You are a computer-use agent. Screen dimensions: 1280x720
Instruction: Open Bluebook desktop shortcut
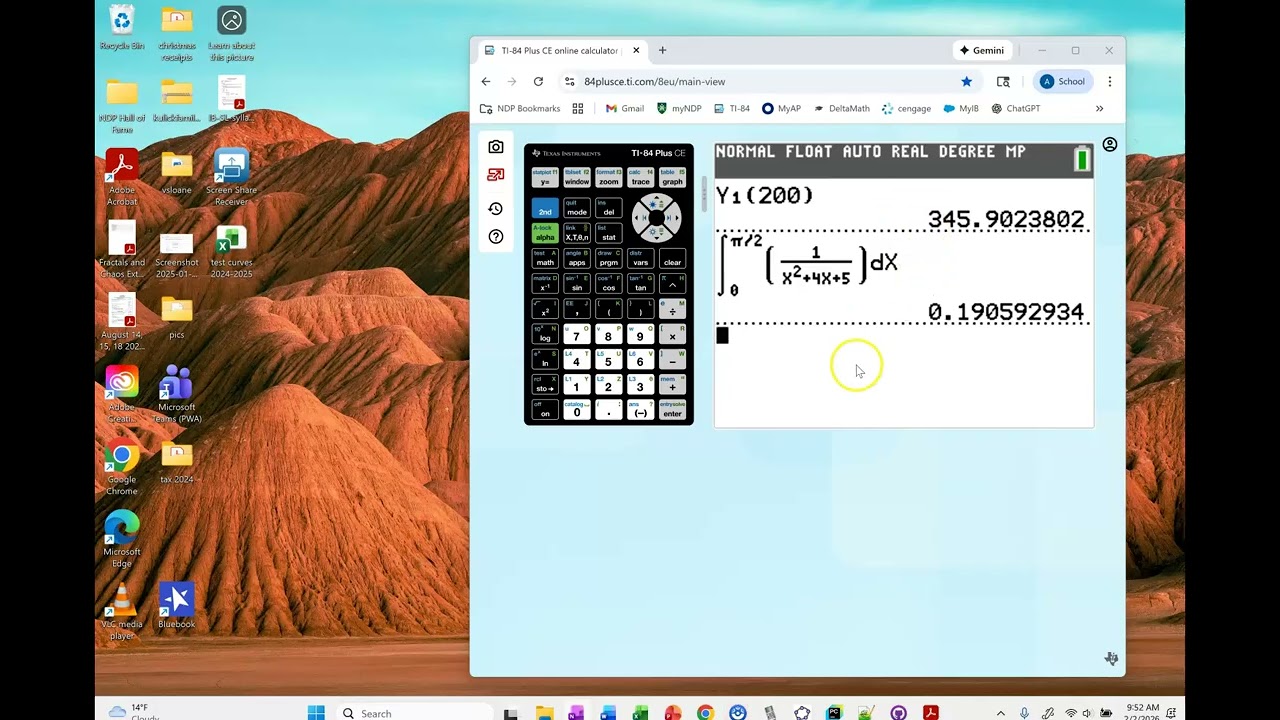[x=176, y=606]
